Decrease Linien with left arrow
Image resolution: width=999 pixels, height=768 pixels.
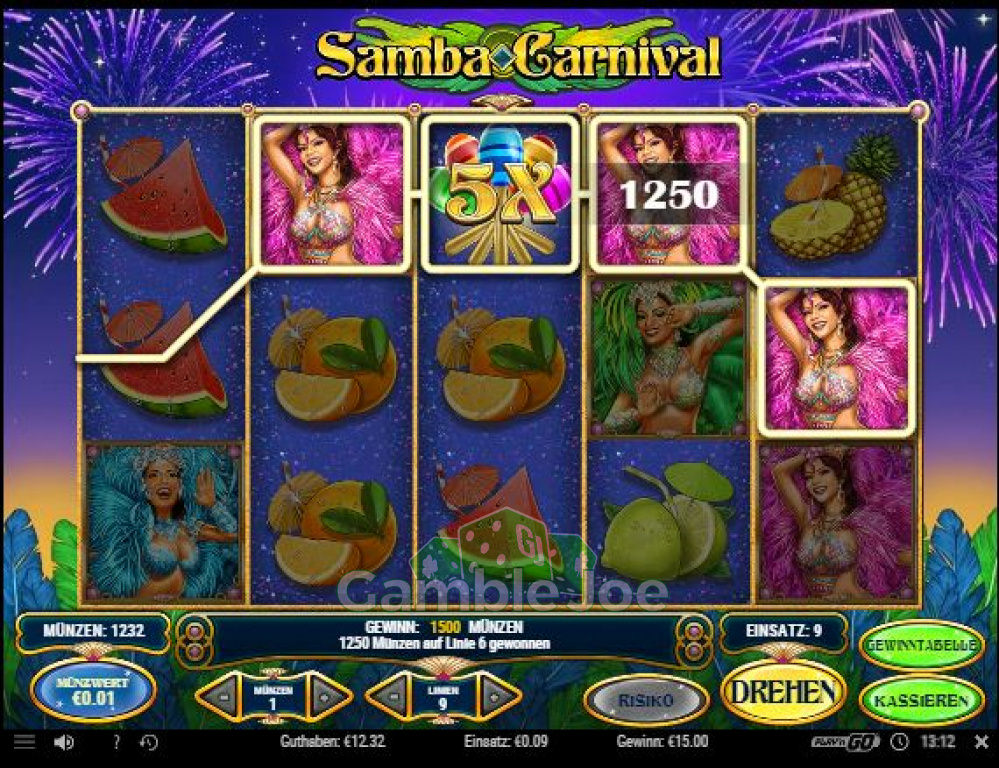[390, 697]
